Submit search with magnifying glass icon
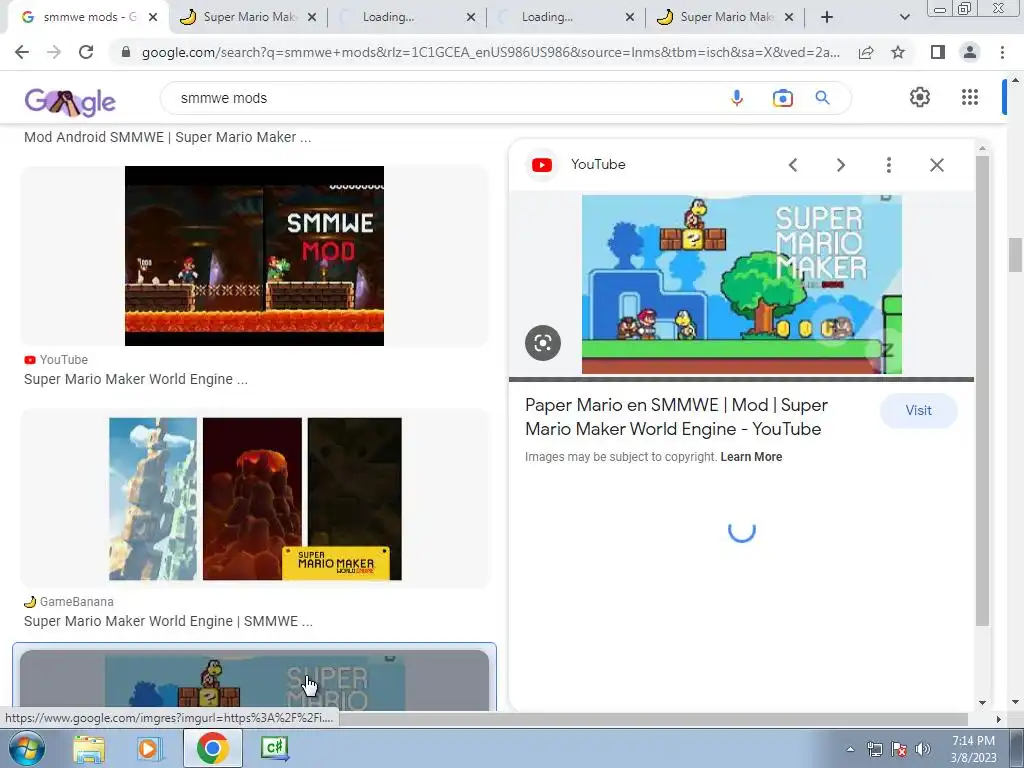This screenshot has height=768, width=1024. coord(822,98)
